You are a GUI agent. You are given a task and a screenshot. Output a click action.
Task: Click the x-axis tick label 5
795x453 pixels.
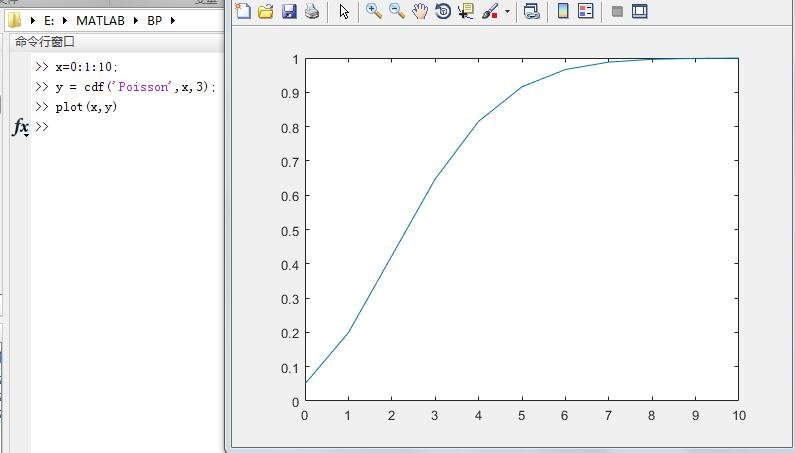[x=521, y=415]
